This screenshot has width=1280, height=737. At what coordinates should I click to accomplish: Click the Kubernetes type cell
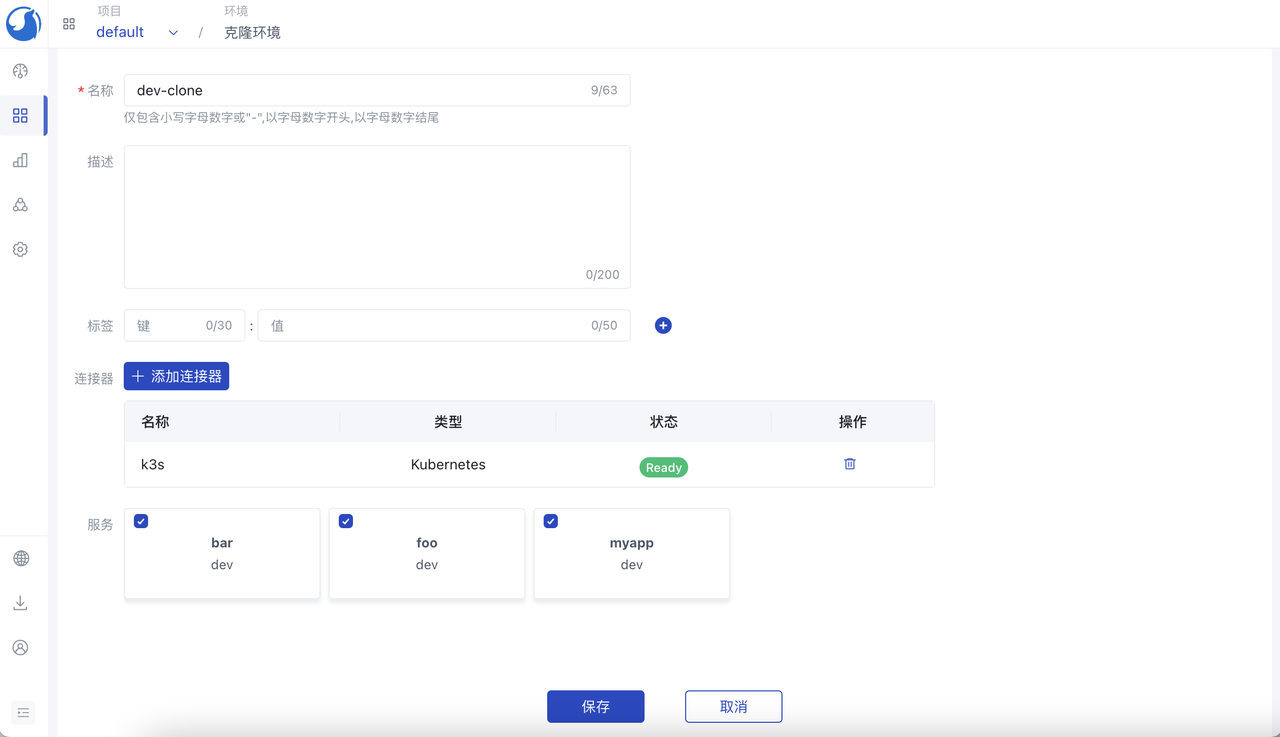coord(448,465)
